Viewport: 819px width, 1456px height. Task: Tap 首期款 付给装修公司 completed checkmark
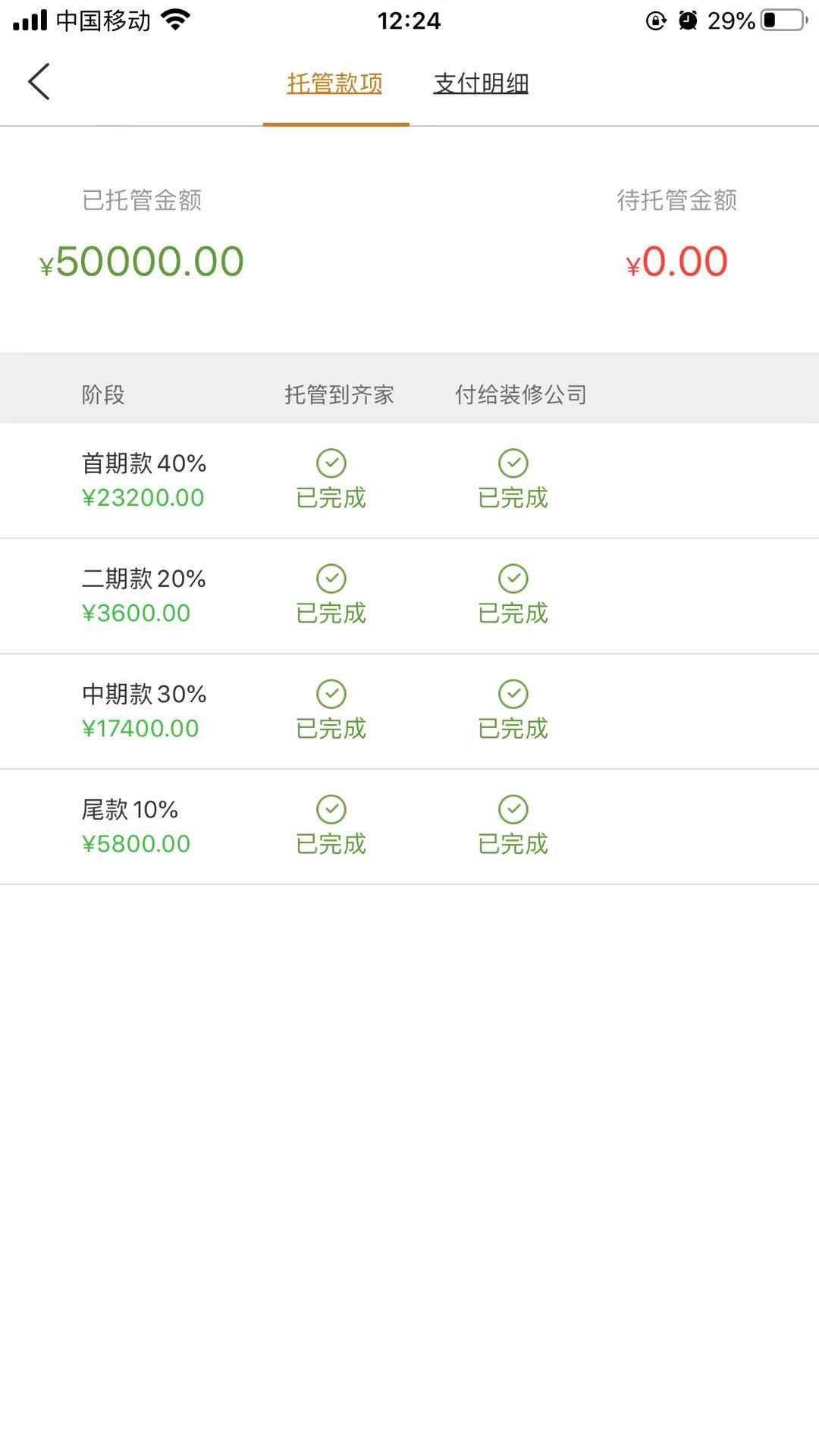pyautogui.click(x=513, y=463)
